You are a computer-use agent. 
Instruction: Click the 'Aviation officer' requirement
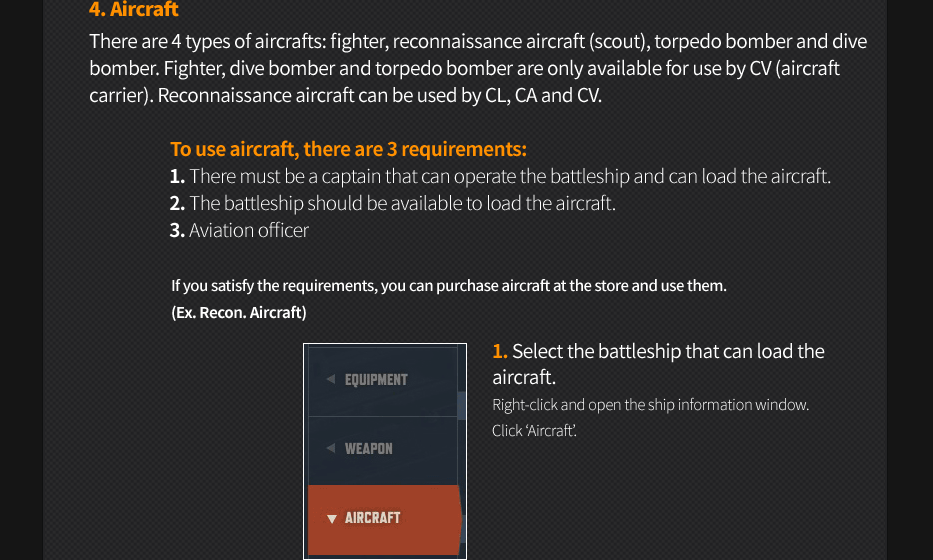(239, 230)
